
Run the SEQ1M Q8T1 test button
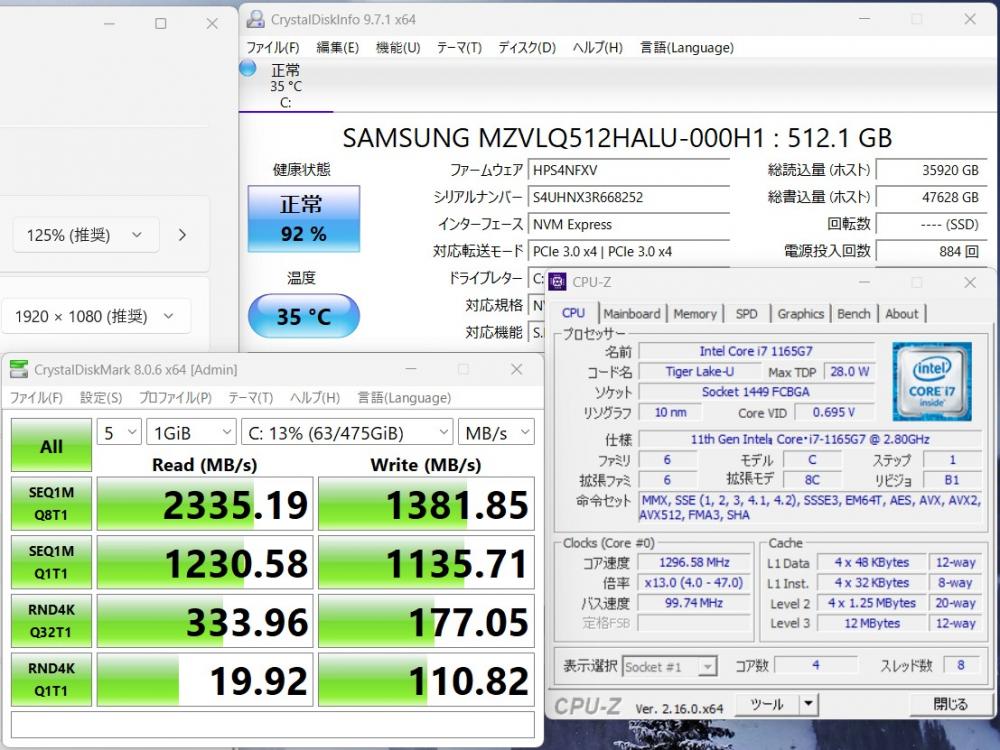(51, 505)
